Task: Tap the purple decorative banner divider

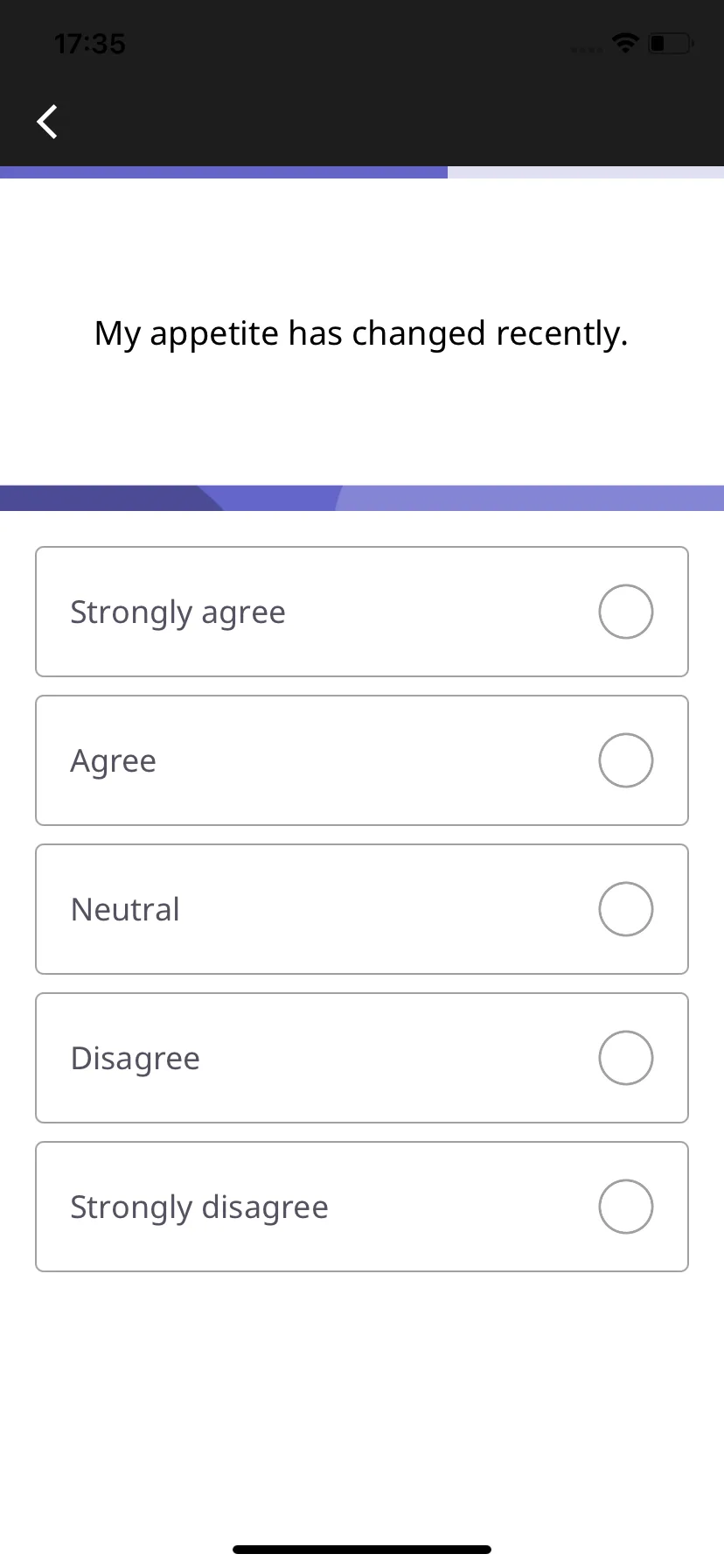Action: coord(362,498)
